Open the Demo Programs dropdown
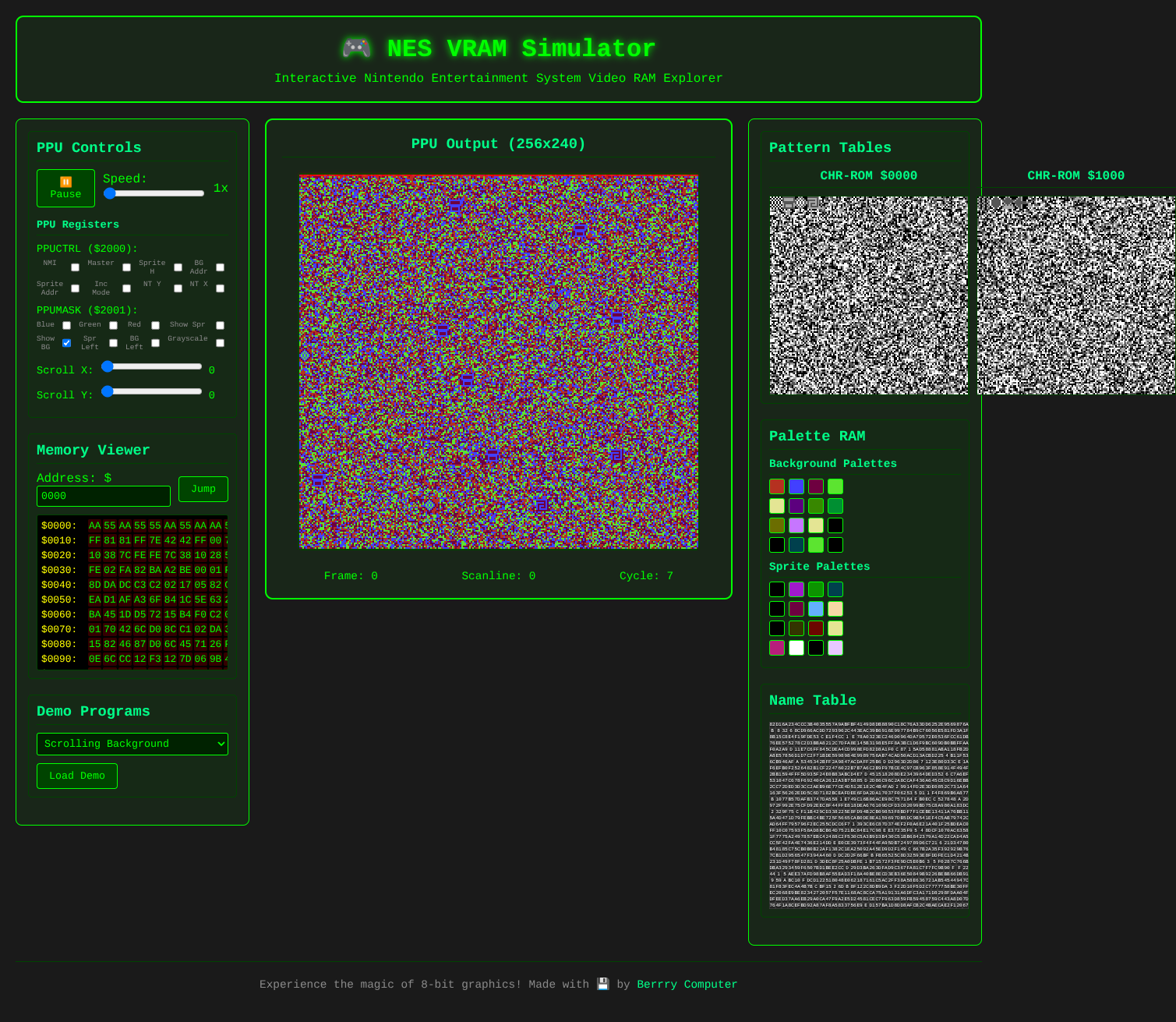Viewport: 1176px width, 1022px height. [132, 744]
